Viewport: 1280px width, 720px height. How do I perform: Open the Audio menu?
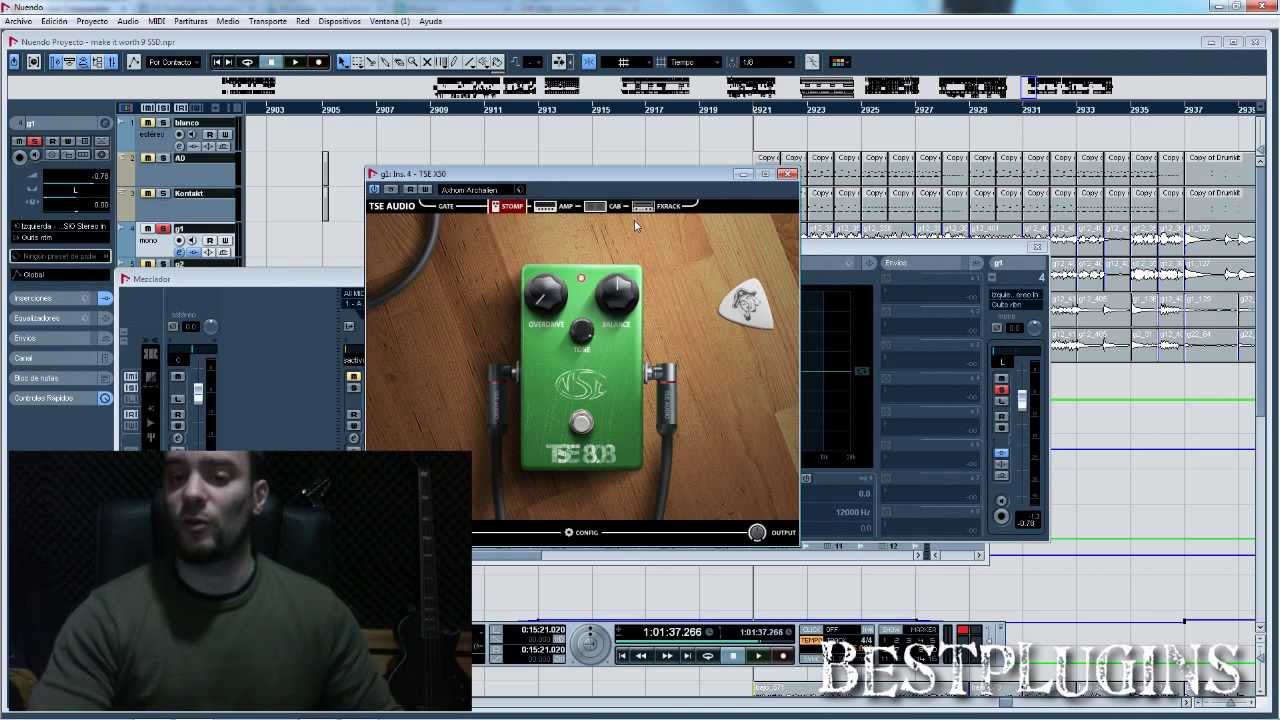128,21
